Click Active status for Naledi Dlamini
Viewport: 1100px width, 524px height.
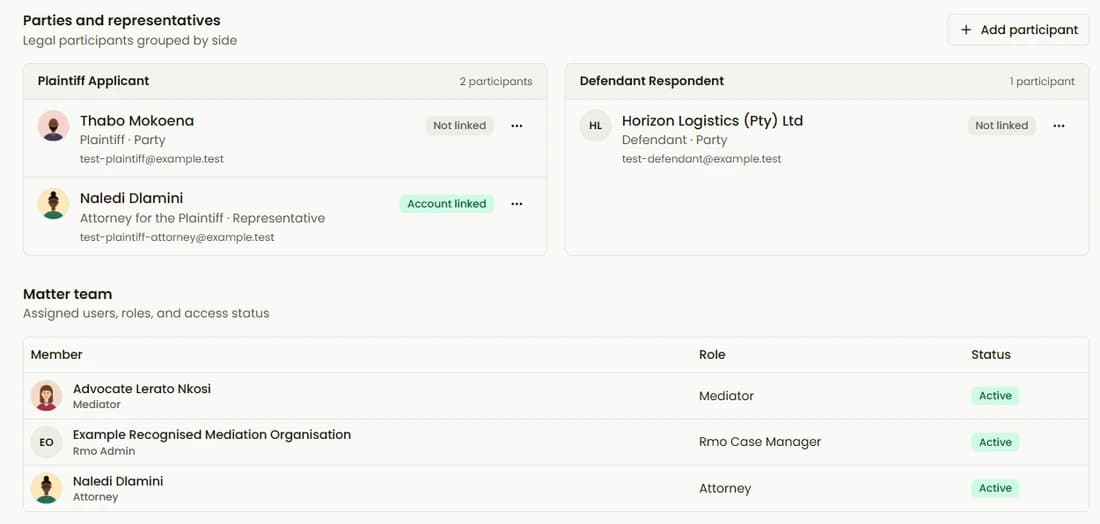click(995, 488)
